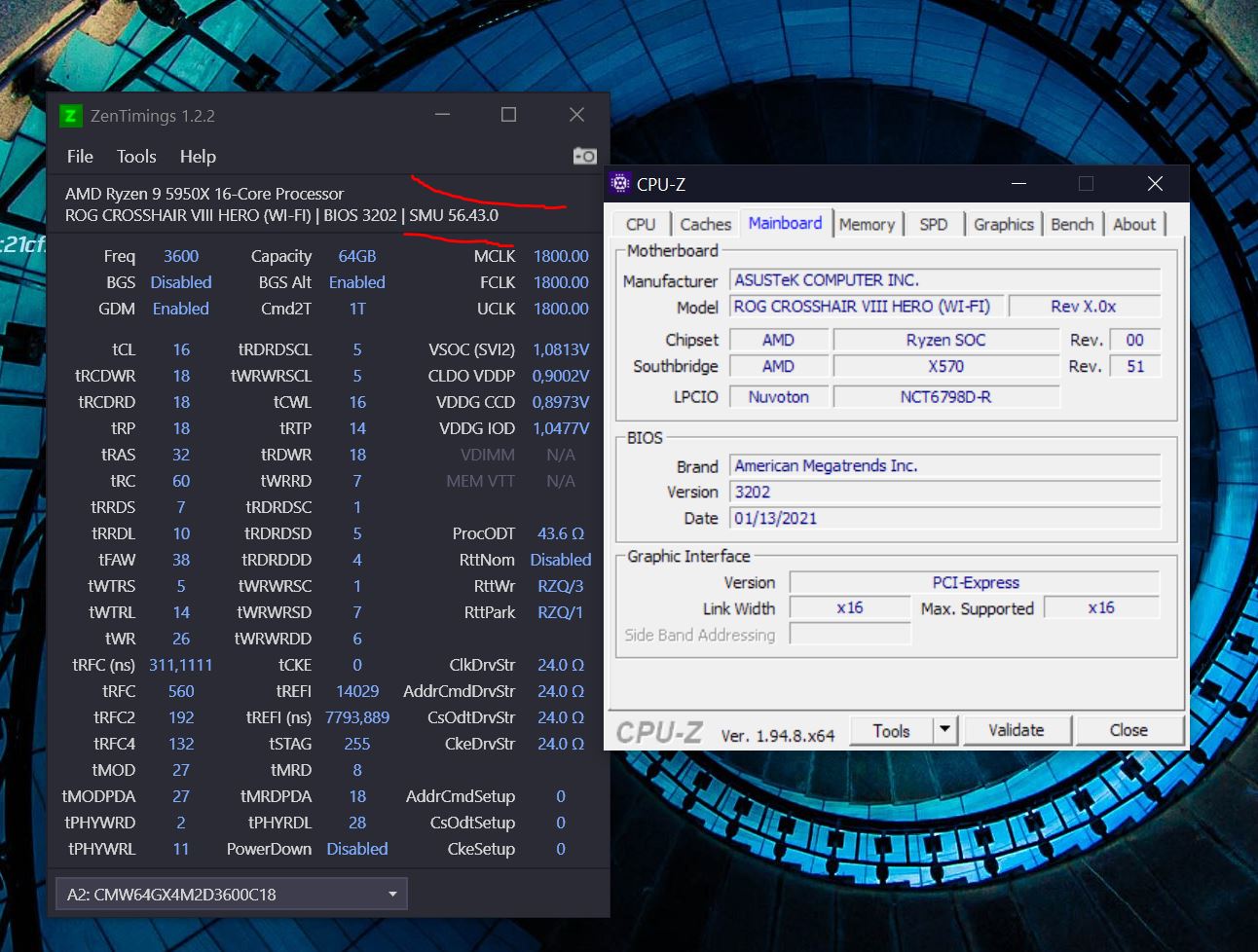The image size is (1258, 952).
Task: Click the Ryzen SOC chipset value
Action: tap(945, 340)
